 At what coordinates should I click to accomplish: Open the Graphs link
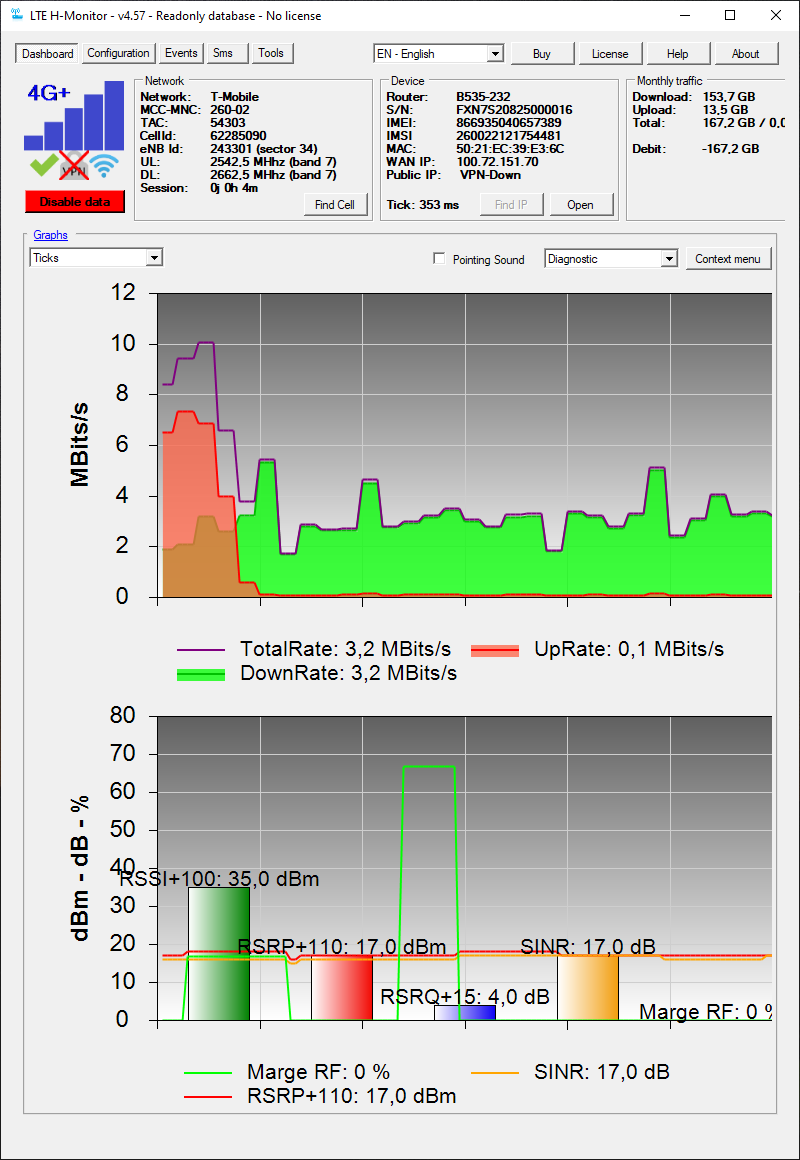tap(50, 235)
